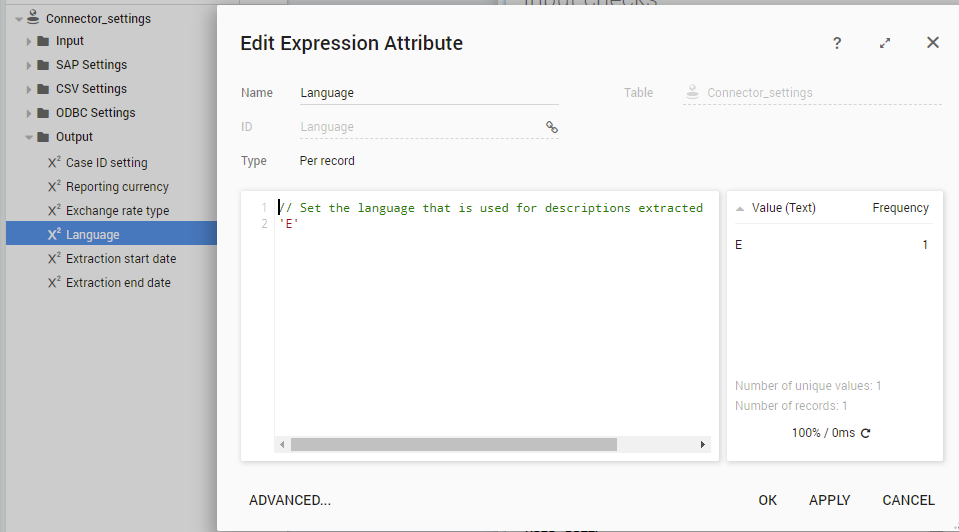Click the expression icon beside Case ID setting

pos(54,163)
